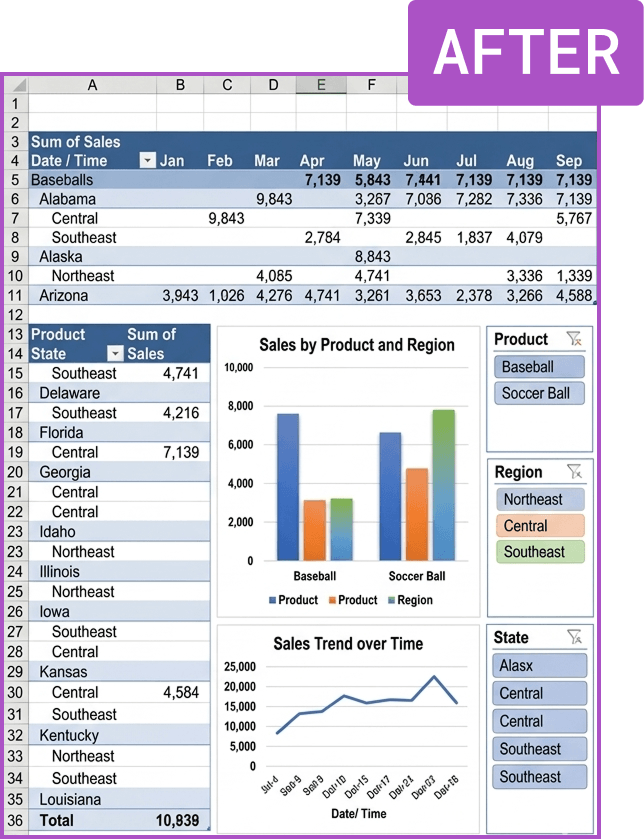
Task: Select column E header
Action: (321, 85)
